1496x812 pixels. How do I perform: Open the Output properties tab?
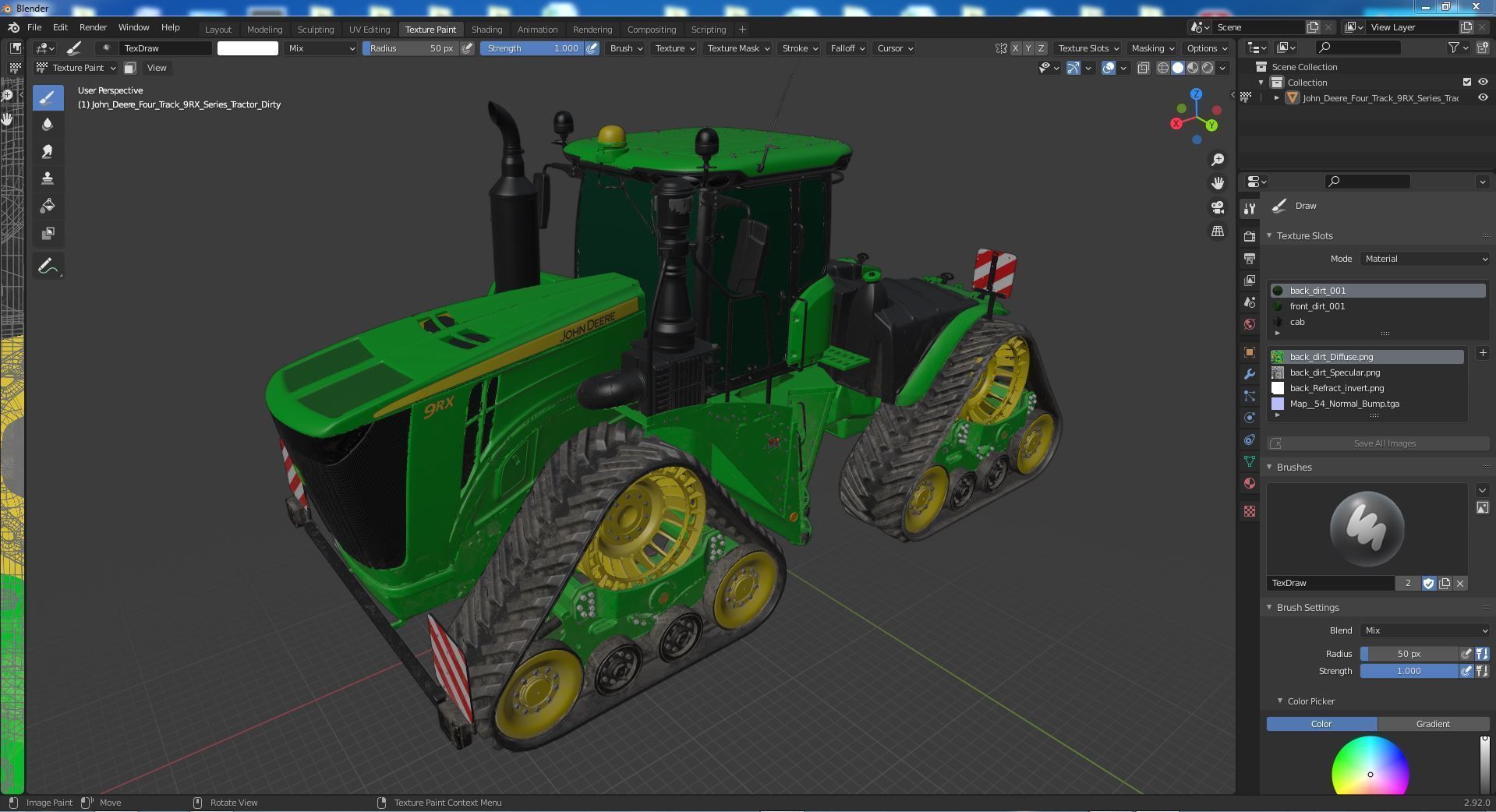coord(1250,258)
